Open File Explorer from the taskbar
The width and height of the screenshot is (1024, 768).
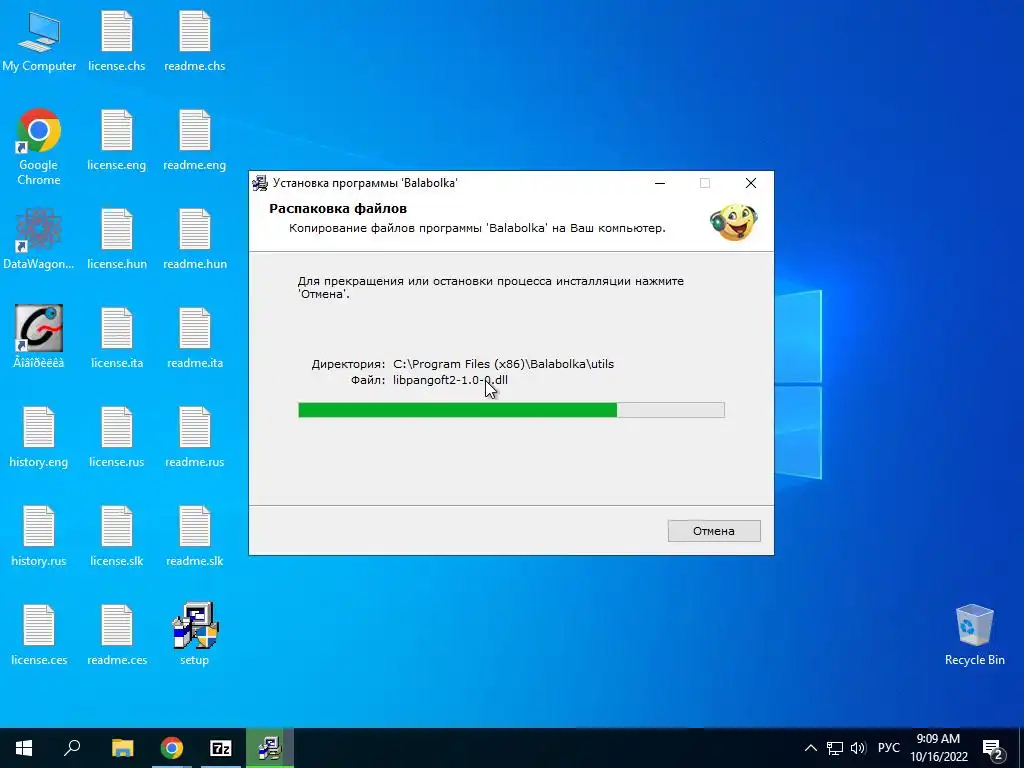pos(122,748)
